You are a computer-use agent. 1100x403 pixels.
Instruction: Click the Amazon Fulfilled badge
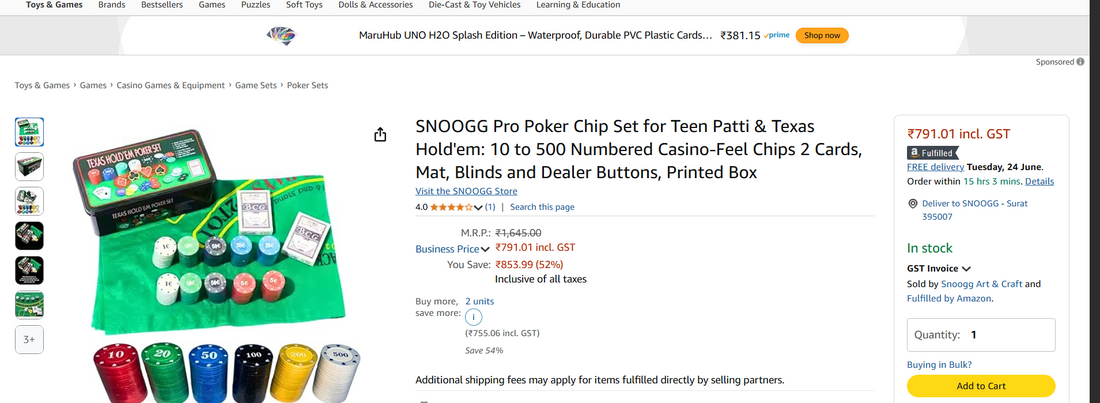[x=932, y=152]
